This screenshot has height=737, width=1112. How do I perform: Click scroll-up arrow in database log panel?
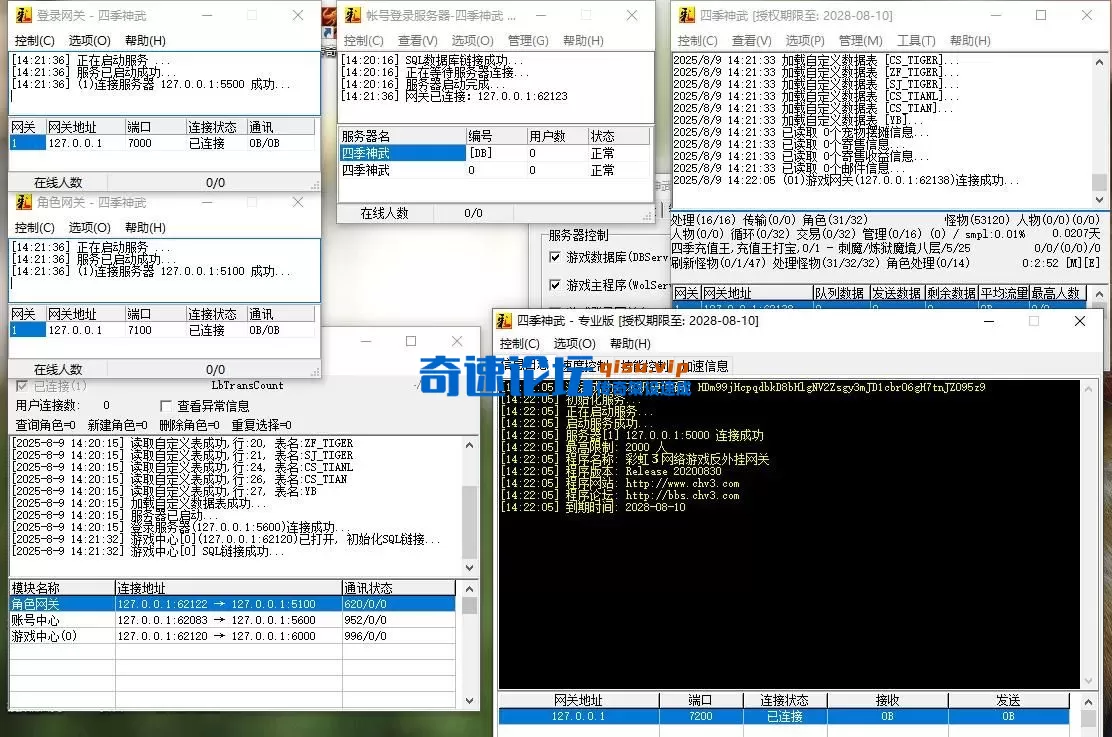[469, 445]
